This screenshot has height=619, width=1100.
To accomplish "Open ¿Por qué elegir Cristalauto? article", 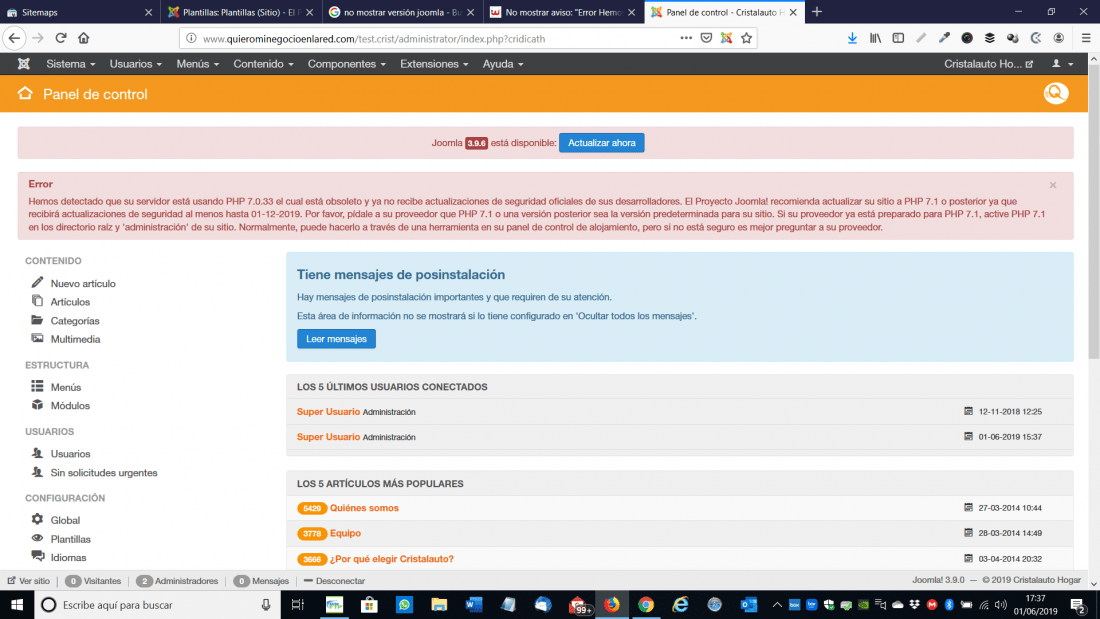I will pyautogui.click(x=391, y=559).
